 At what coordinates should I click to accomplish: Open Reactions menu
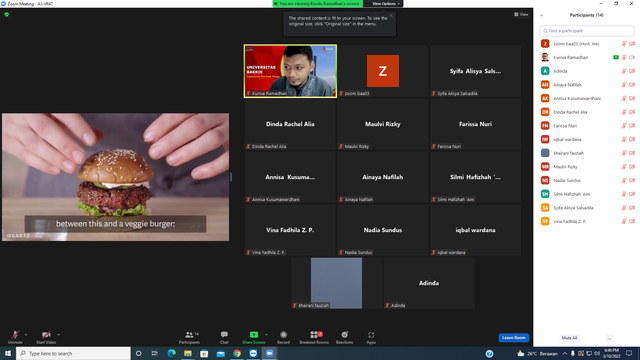[x=344, y=337]
